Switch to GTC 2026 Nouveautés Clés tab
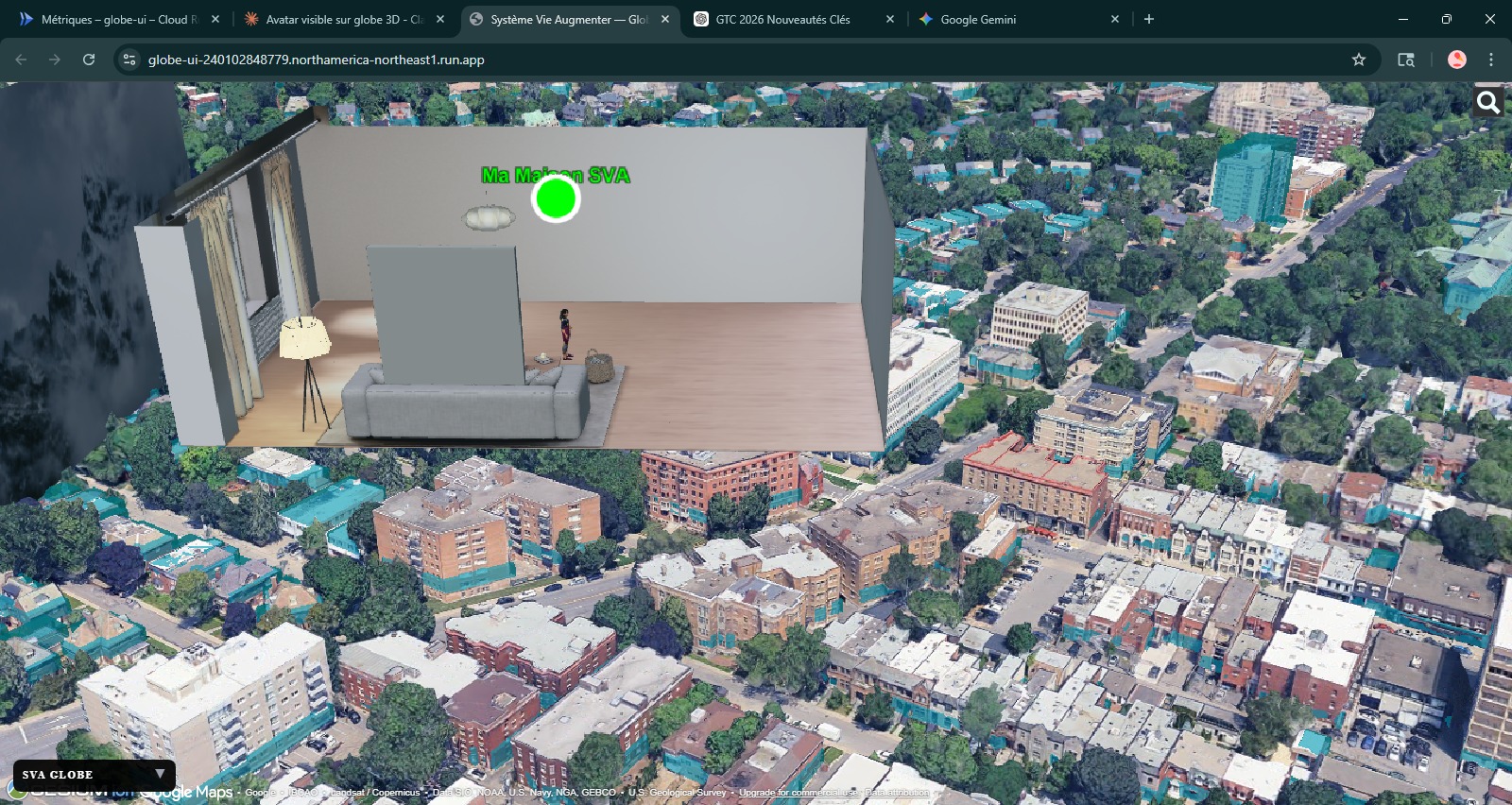 (782, 19)
